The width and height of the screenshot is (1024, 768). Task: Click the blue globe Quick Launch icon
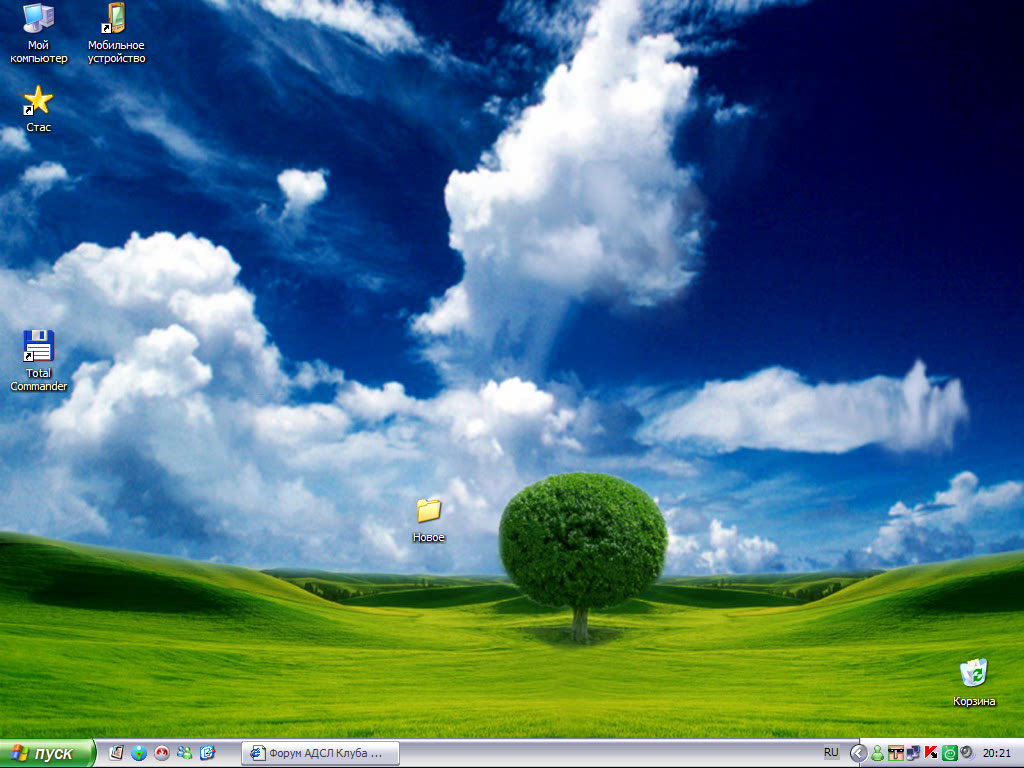(139, 753)
